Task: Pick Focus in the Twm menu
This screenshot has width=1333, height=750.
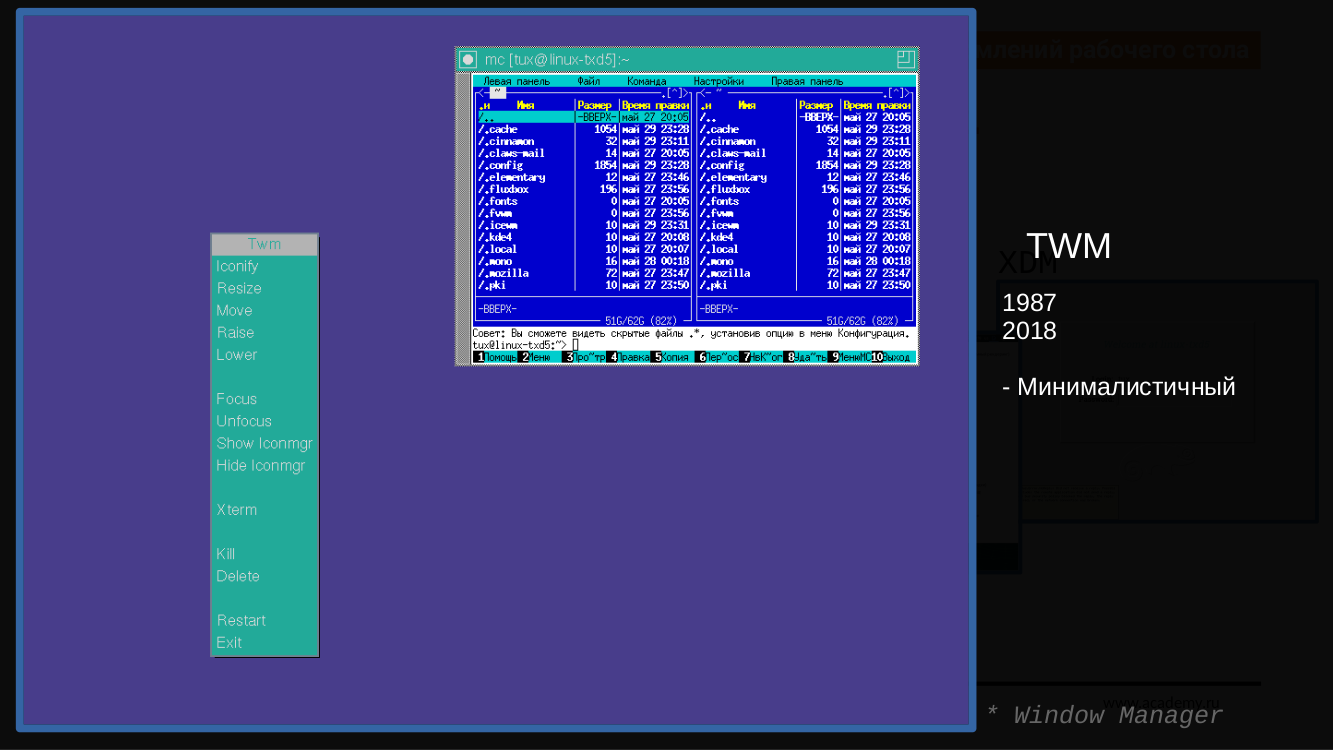Action: (x=265, y=399)
